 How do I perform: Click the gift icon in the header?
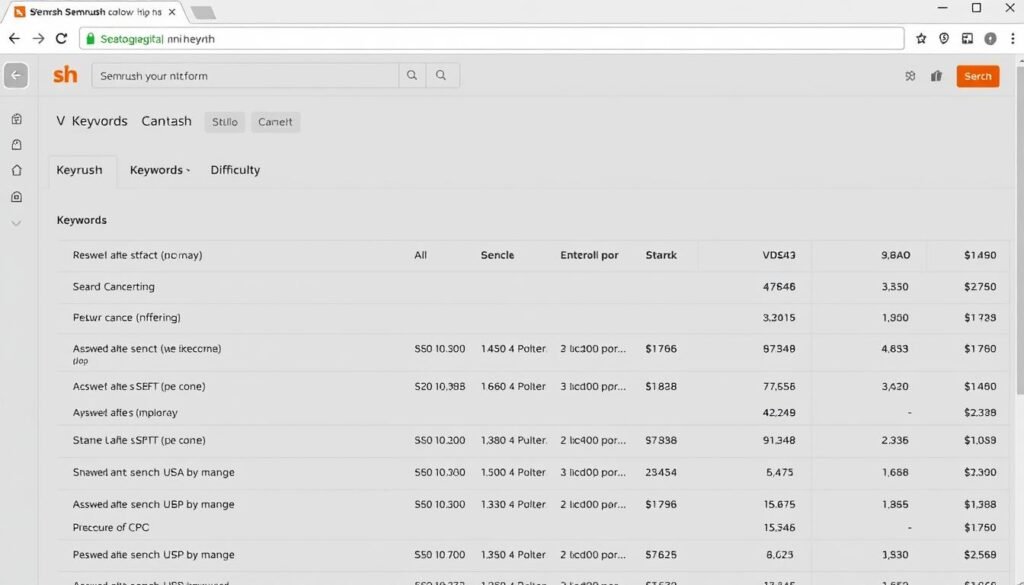point(938,75)
